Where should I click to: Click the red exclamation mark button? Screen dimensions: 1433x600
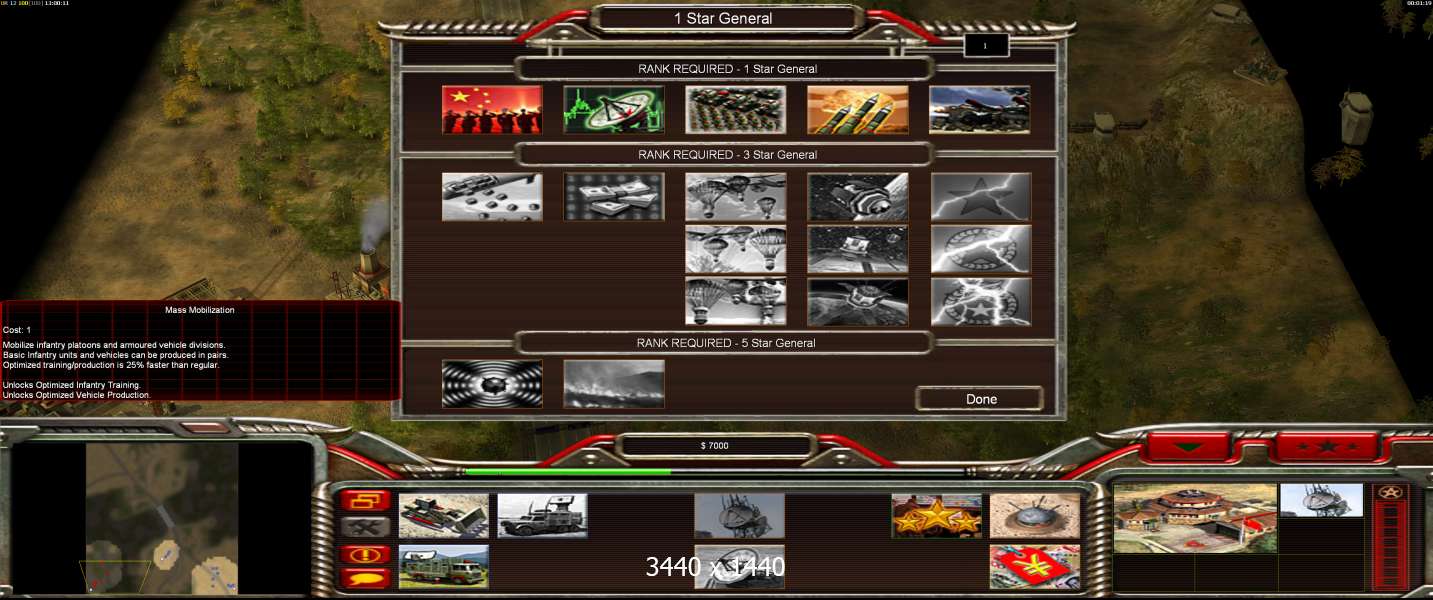click(x=366, y=554)
